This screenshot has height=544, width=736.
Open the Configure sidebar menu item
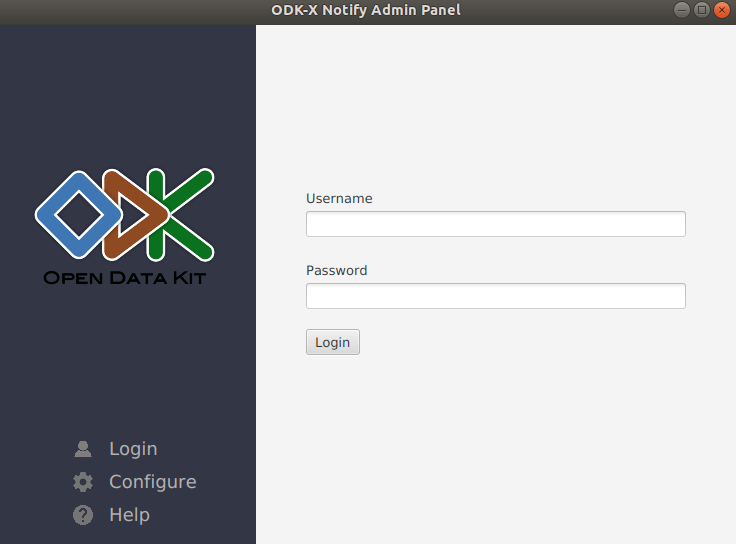(x=153, y=482)
